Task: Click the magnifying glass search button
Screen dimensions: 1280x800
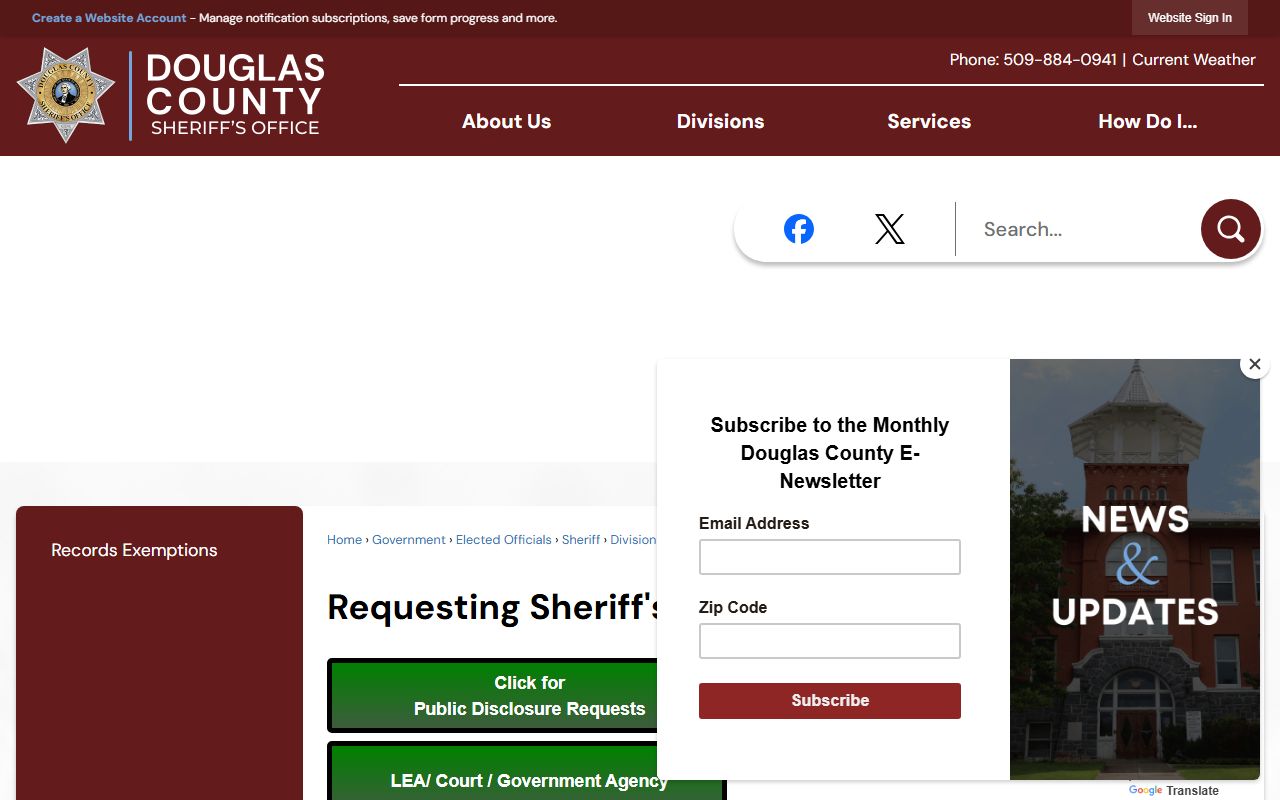Action: [1230, 229]
